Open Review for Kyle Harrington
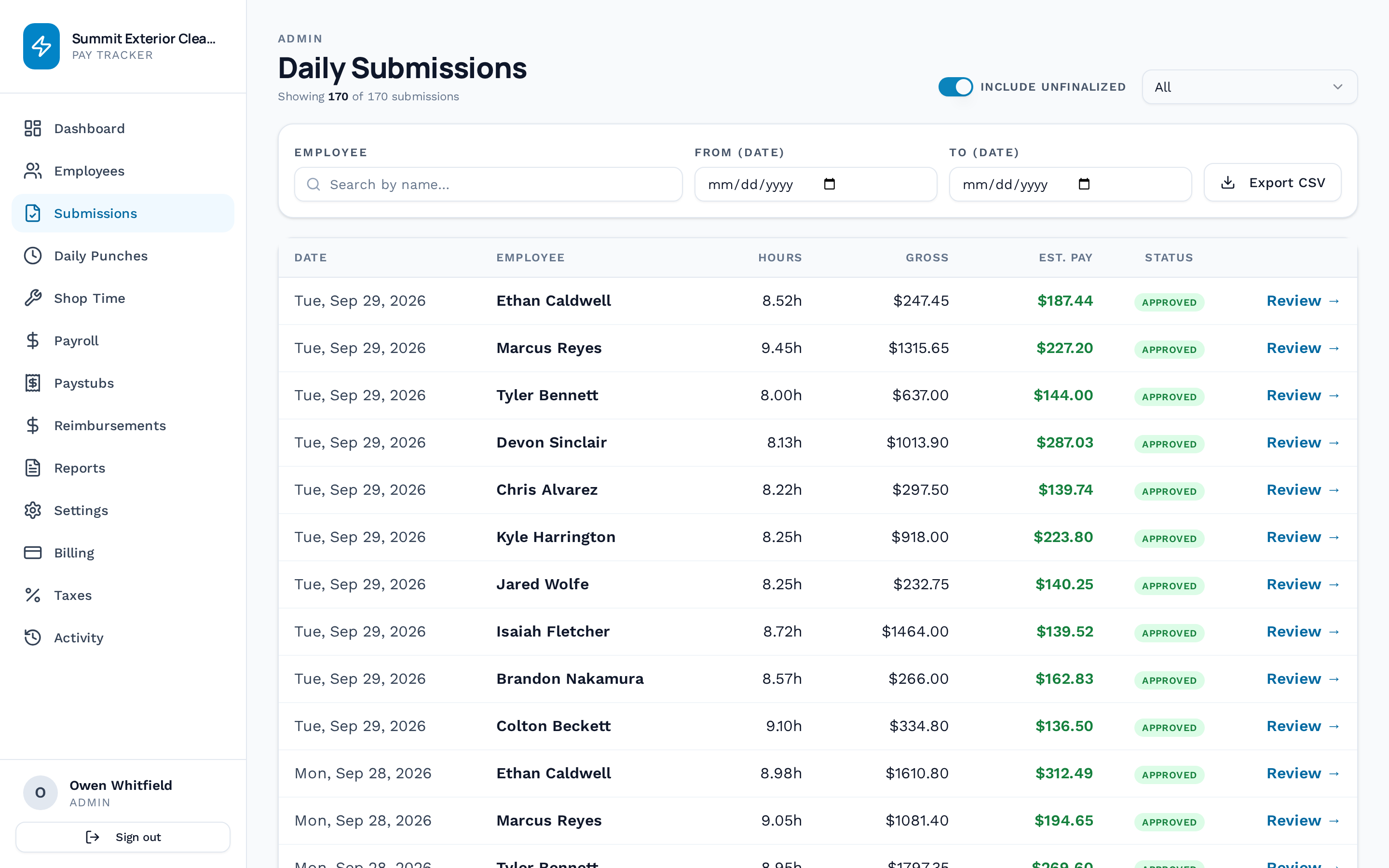1389x868 pixels. pos(1303,537)
